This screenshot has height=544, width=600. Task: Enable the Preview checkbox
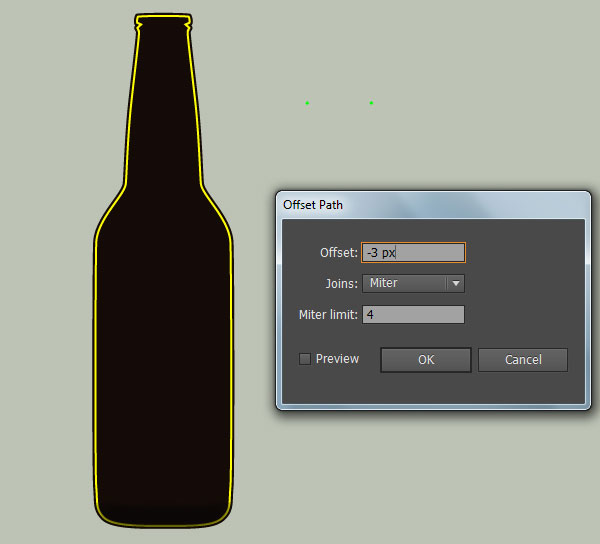[x=305, y=359]
